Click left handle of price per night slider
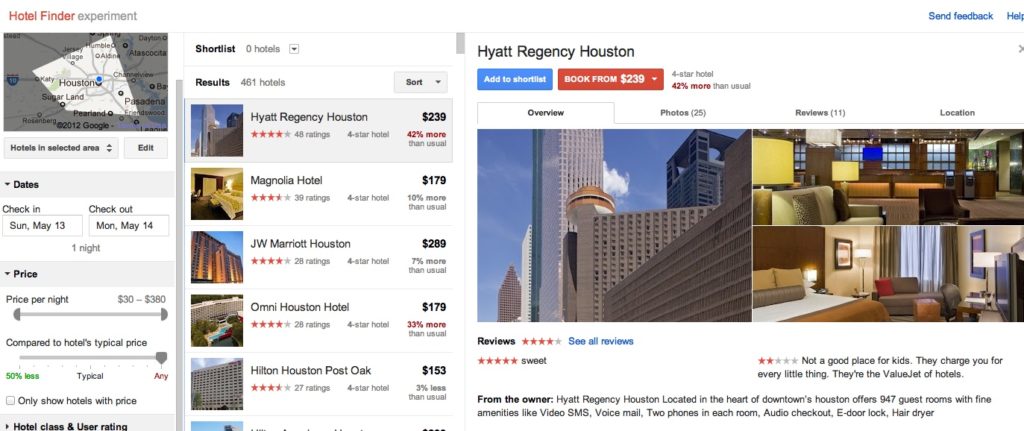This screenshot has width=1024, height=431. (17, 315)
